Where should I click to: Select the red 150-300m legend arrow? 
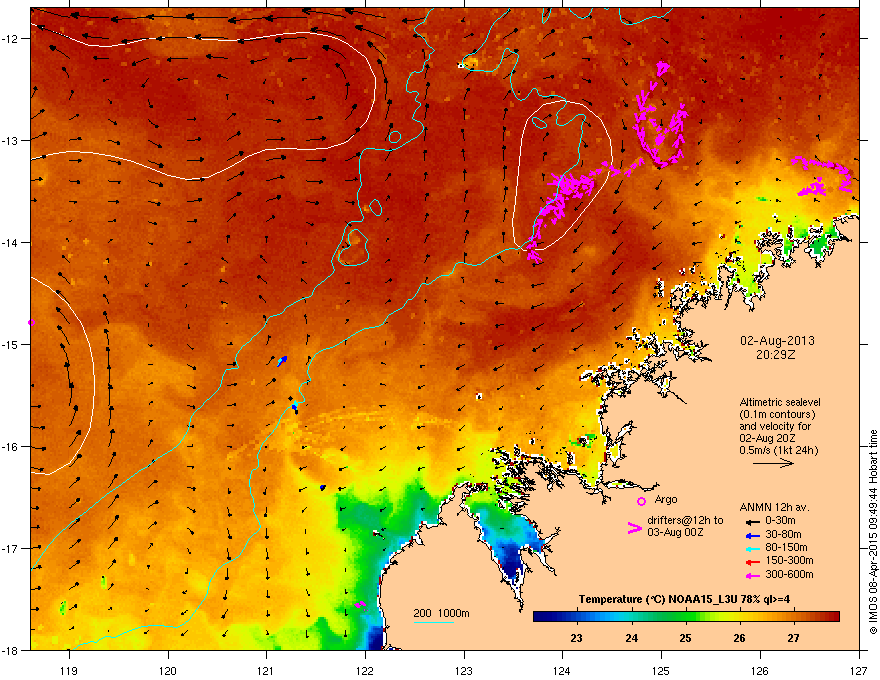(751, 562)
